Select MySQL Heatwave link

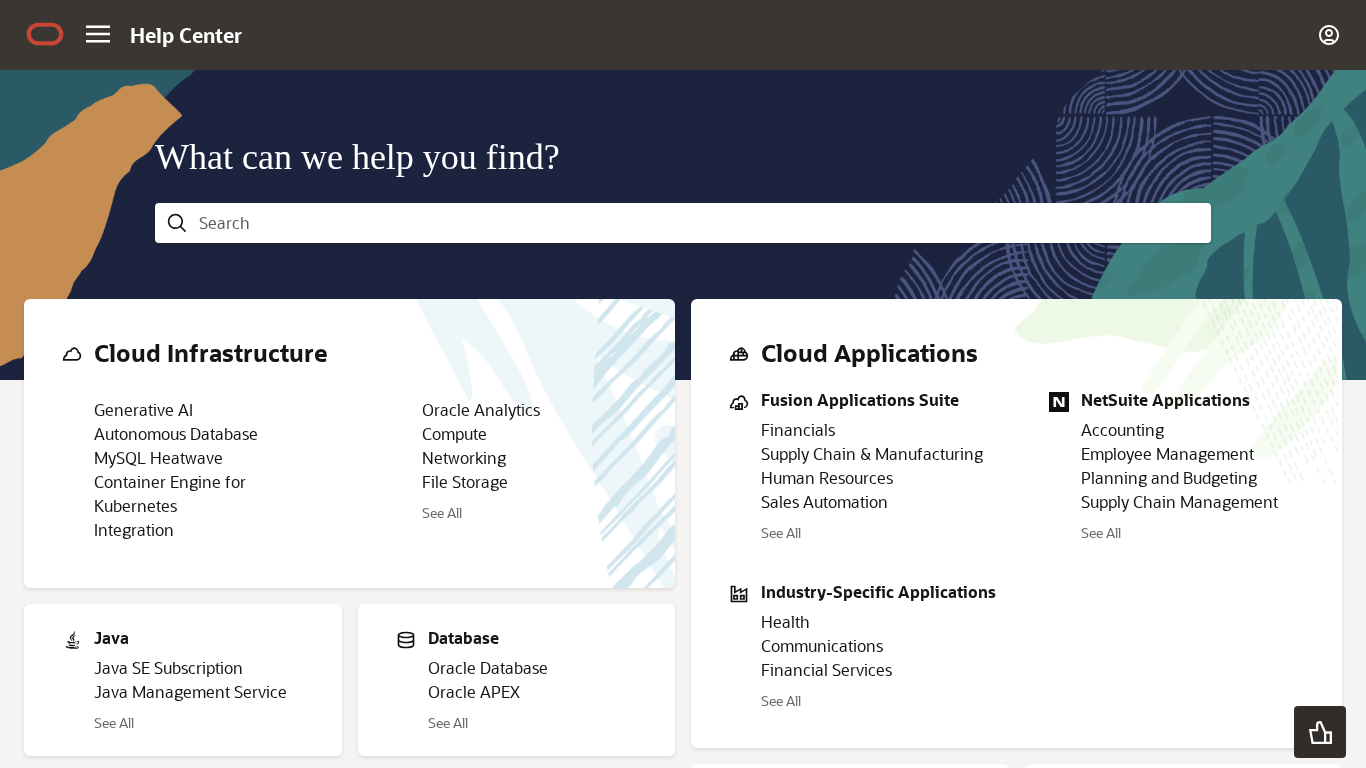click(158, 458)
